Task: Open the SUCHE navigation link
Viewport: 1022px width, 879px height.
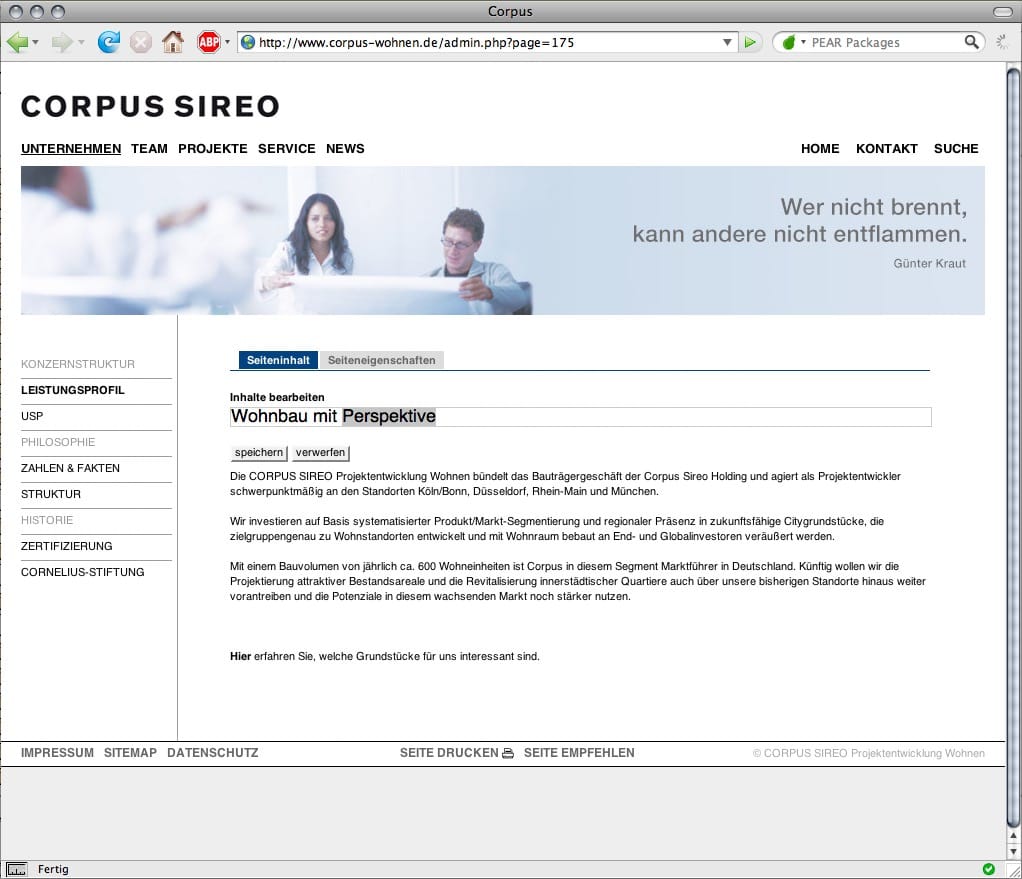Action: click(956, 149)
